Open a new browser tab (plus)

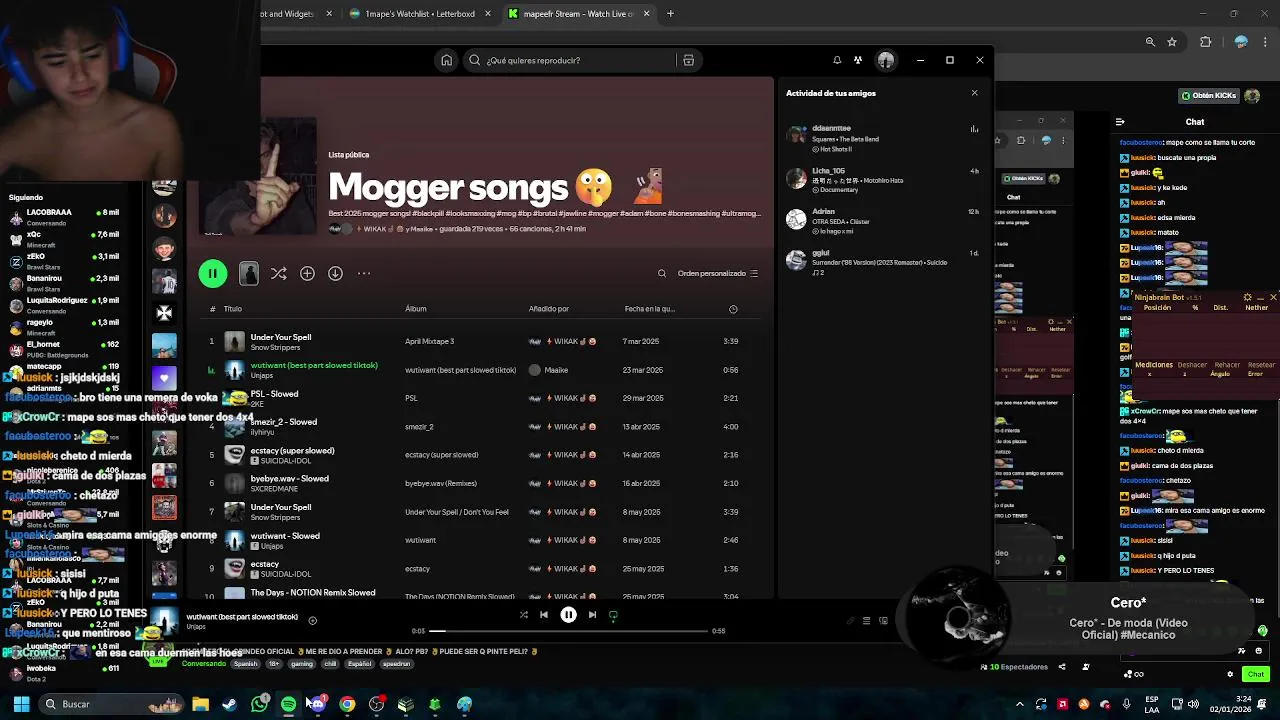670,14
